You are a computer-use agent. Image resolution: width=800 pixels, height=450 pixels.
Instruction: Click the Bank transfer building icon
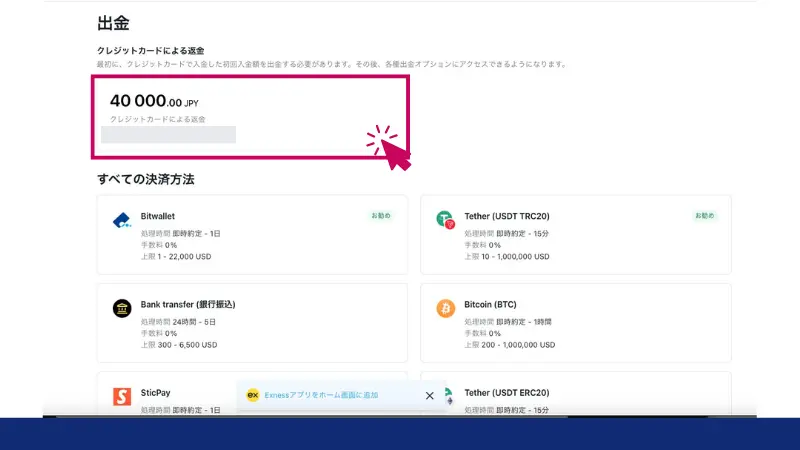pyautogui.click(x=122, y=308)
